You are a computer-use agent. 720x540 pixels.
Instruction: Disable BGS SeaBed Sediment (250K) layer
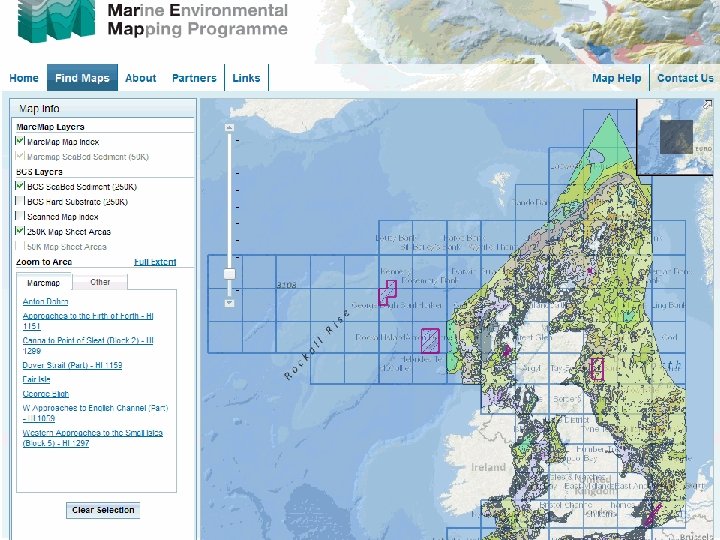pos(20,186)
